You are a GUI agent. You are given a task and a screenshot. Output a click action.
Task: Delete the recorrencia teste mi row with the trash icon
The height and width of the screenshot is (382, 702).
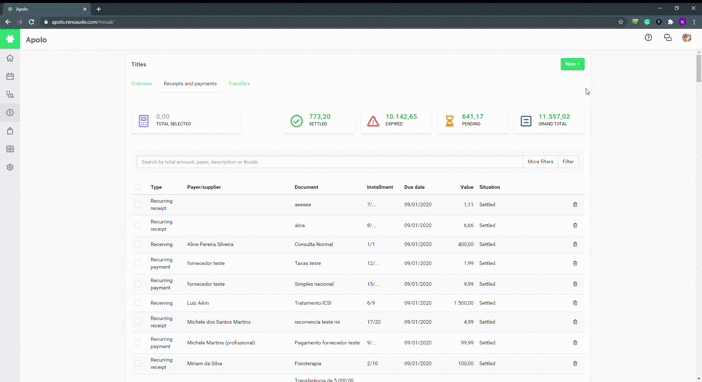575,322
